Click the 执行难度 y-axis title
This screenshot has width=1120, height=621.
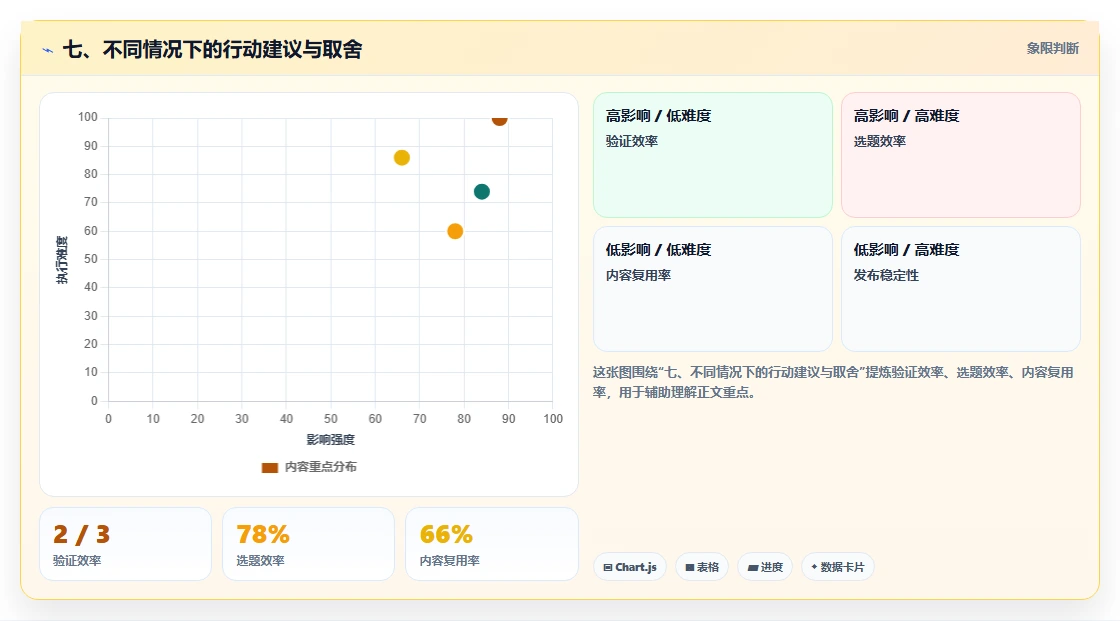click(x=62, y=259)
